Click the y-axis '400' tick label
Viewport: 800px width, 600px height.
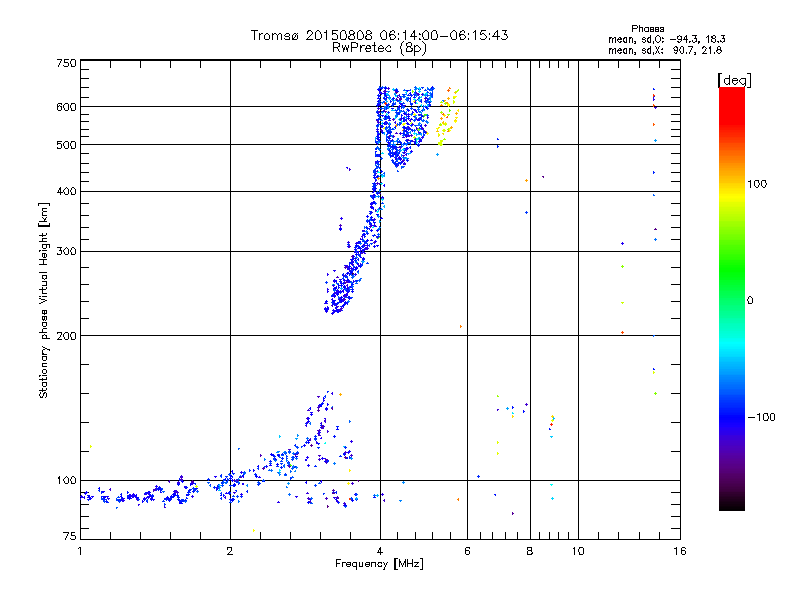pyautogui.click(x=66, y=192)
